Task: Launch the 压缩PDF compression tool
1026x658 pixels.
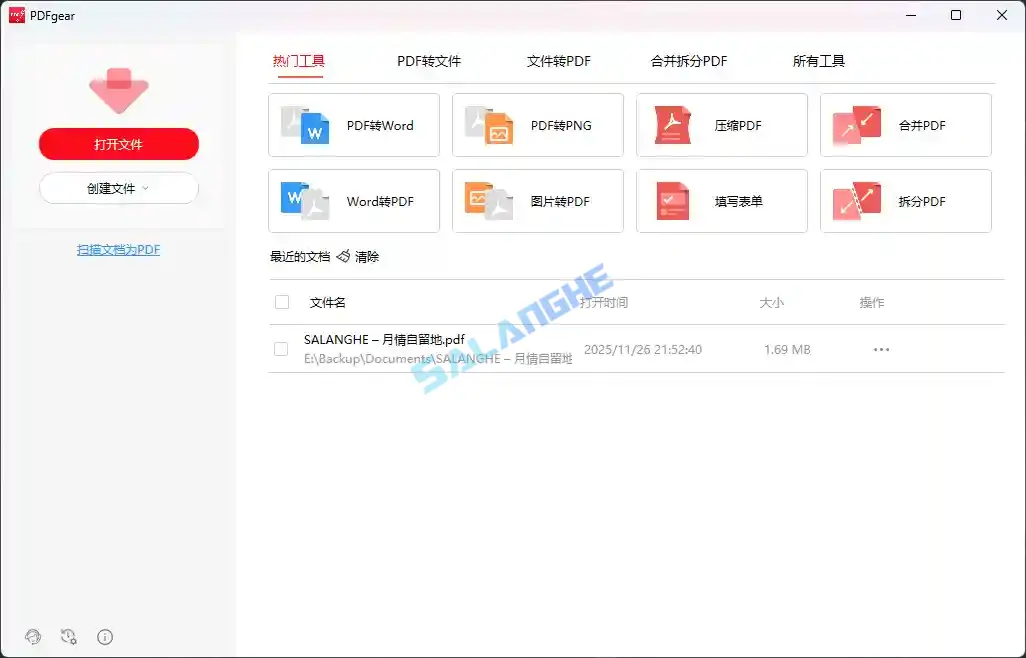Action: (x=721, y=125)
